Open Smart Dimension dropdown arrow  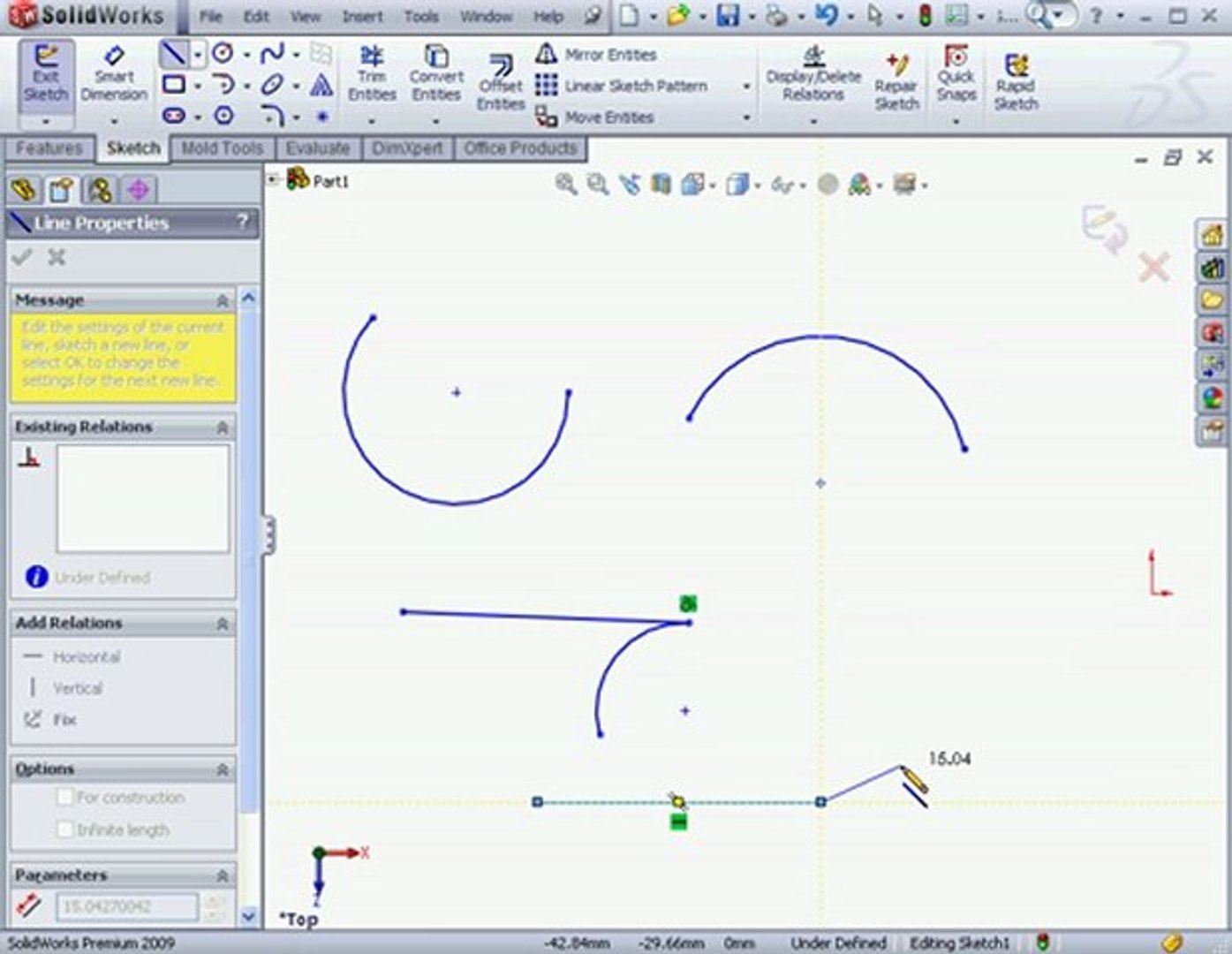(x=114, y=121)
